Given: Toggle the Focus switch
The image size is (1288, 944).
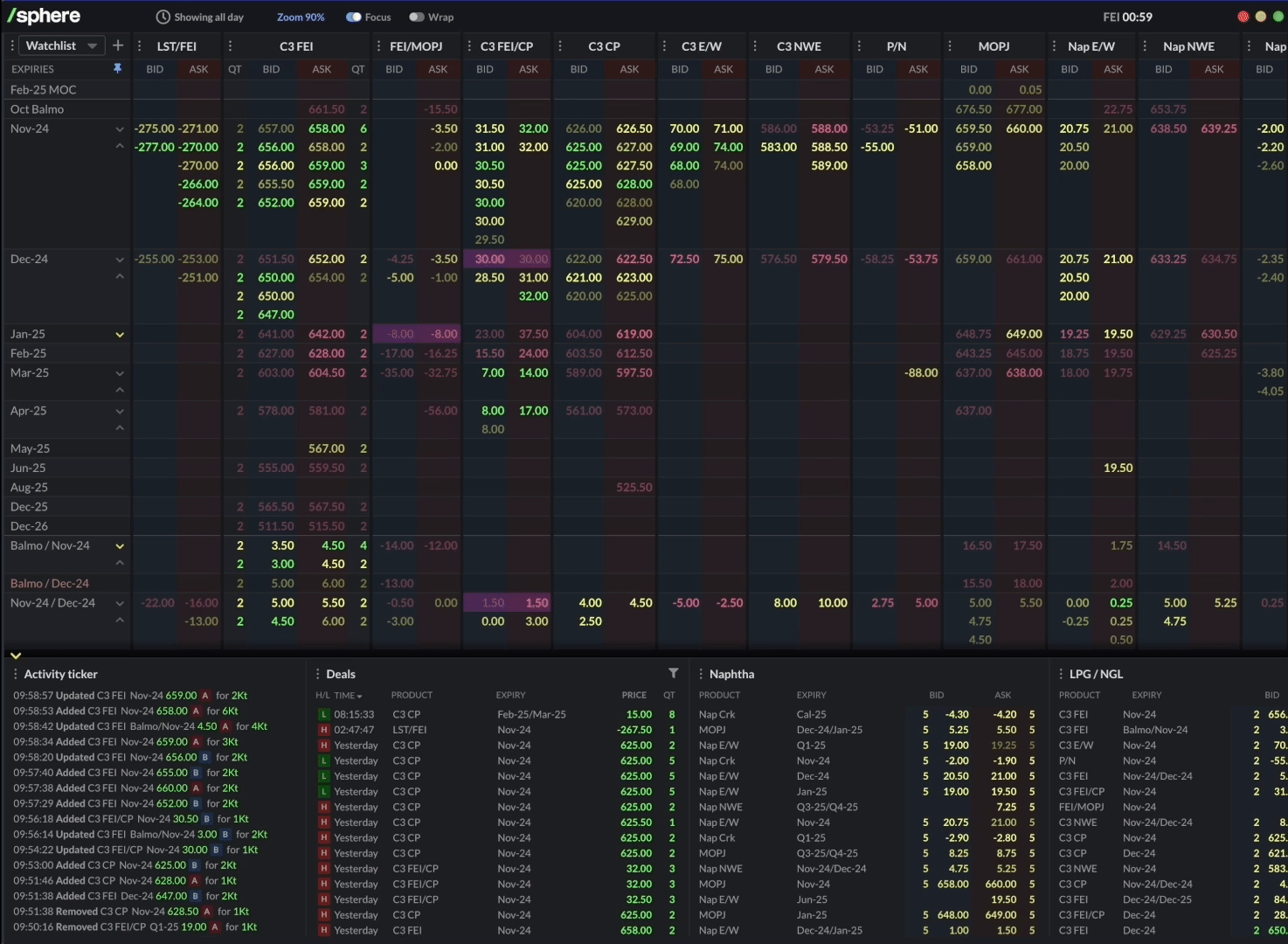Looking at the screenshot, I should [x=353, y=17].
